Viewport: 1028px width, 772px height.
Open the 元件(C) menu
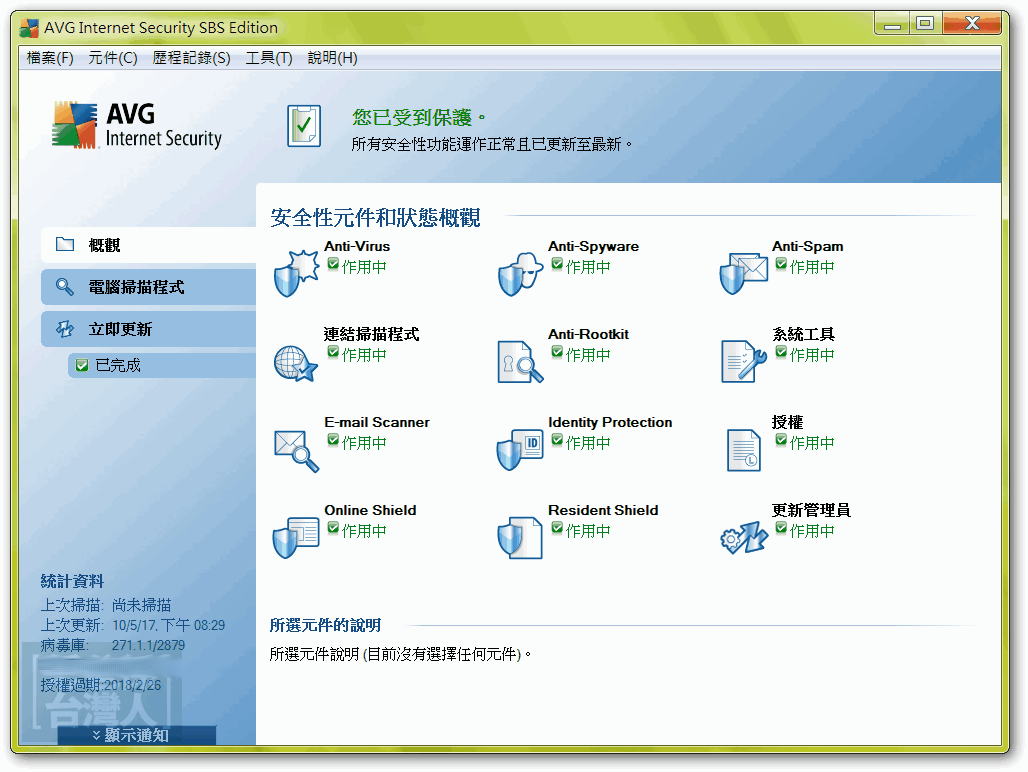click(x=113, y=58)
